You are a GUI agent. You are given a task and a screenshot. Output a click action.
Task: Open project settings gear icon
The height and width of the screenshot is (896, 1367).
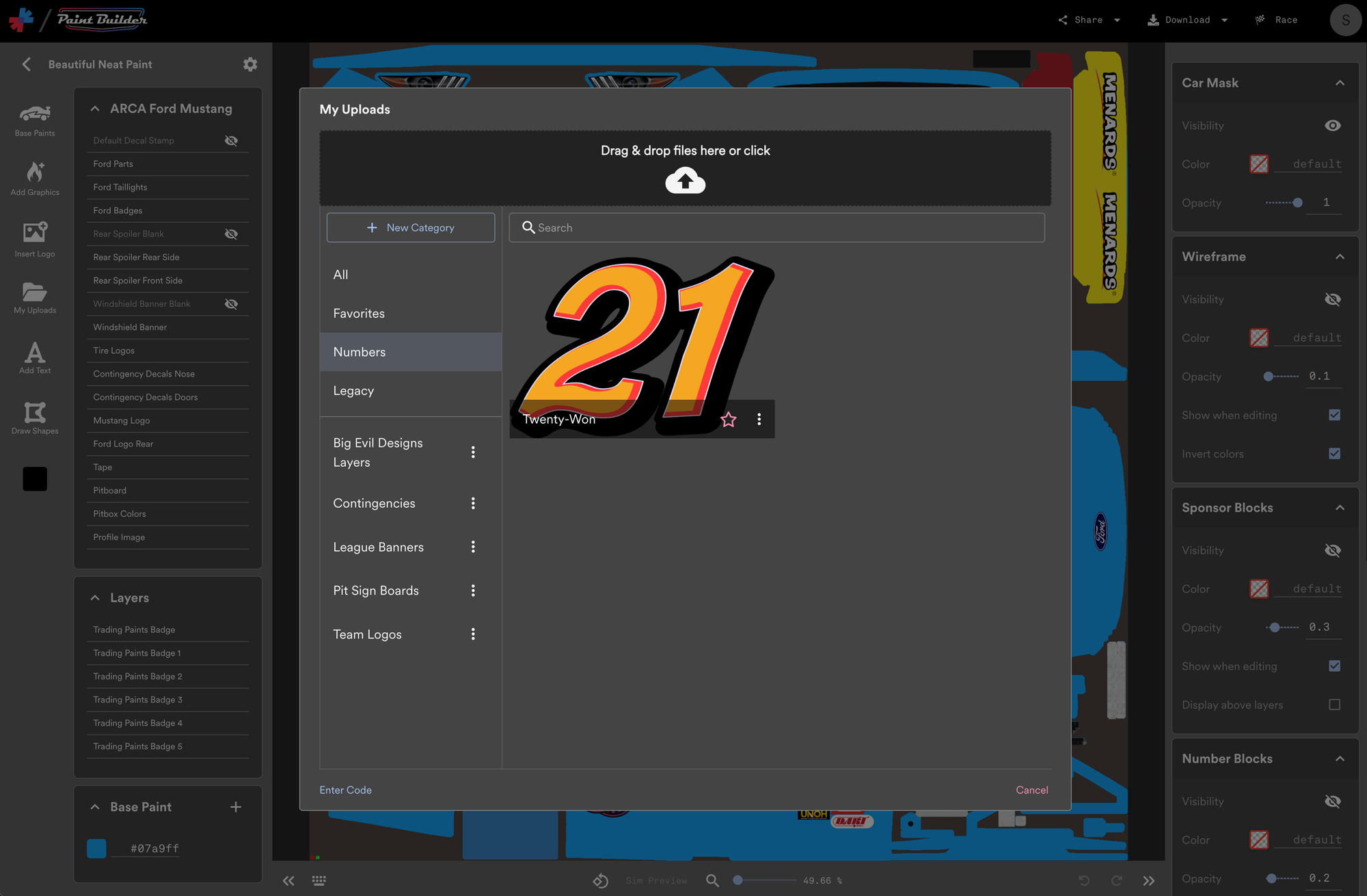(250, 64)
